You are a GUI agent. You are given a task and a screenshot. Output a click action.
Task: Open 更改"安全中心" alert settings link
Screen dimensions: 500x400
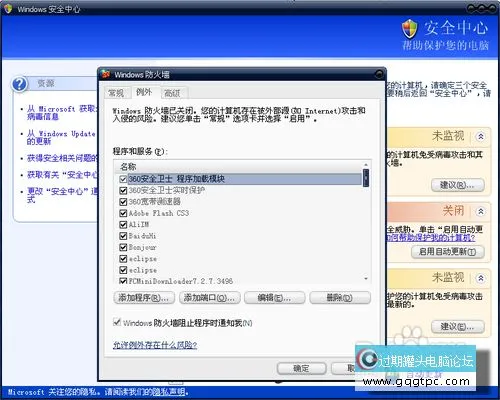(x=62, y=195)
